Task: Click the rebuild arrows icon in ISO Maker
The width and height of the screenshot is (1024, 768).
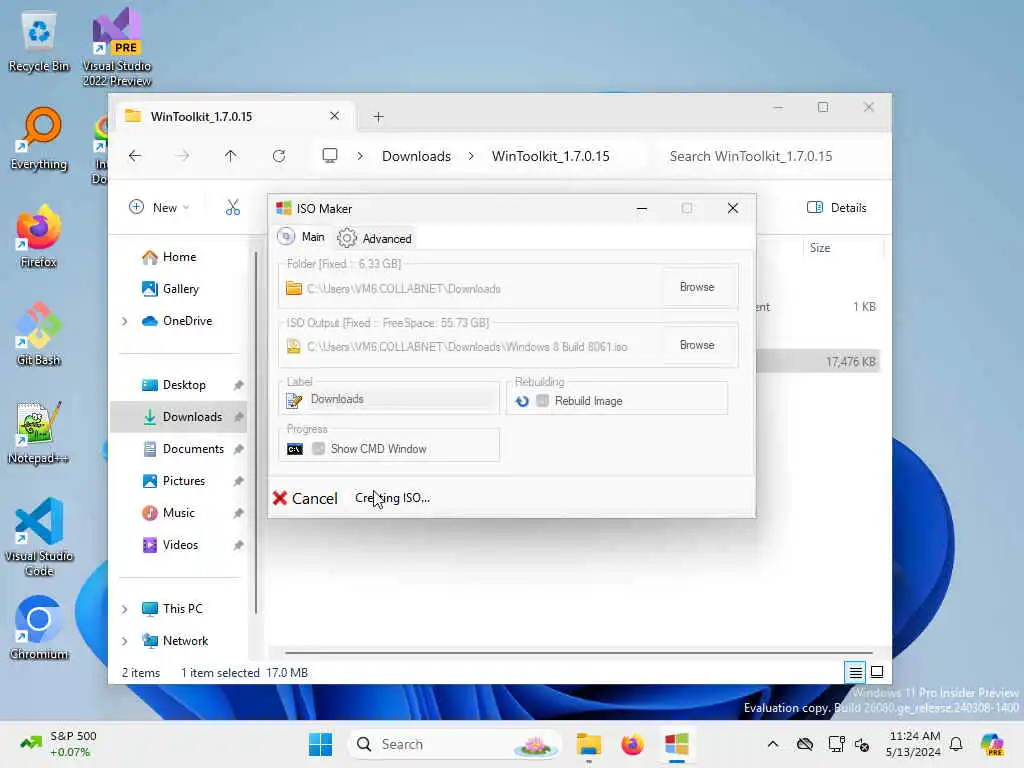Action: coord(522,401)
